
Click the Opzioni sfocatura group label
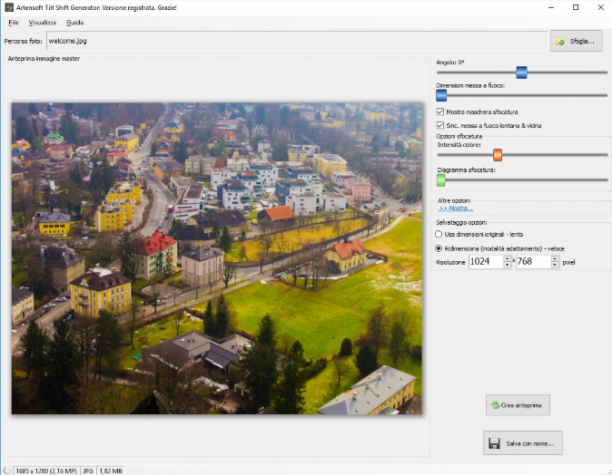(x=459, y=136)
